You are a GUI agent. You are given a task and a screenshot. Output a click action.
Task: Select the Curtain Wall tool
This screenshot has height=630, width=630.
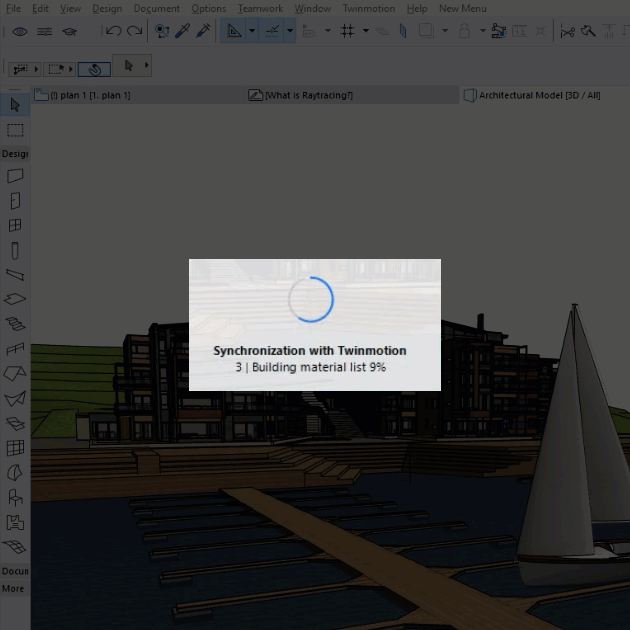pos(15,448)
